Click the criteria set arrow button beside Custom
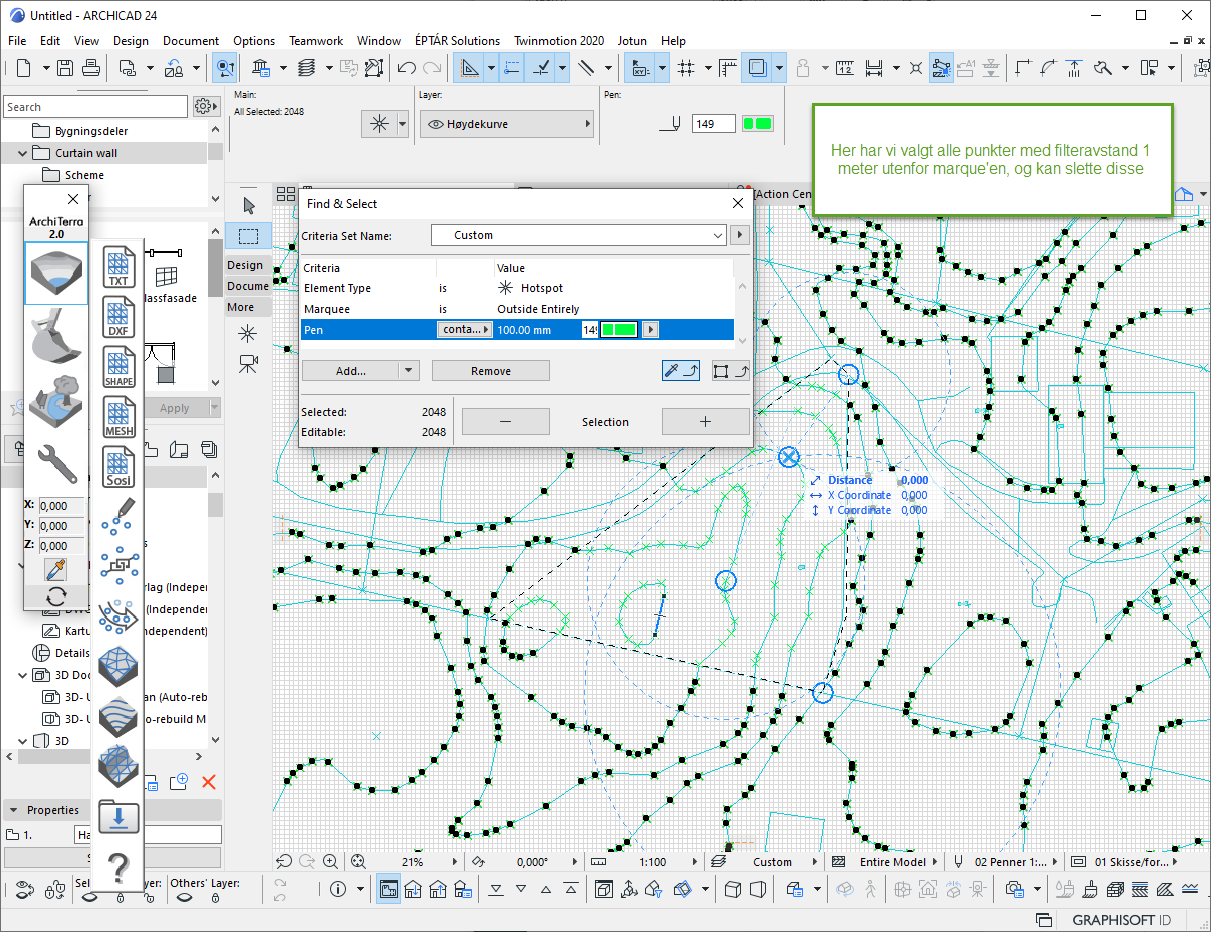This screenshot has width=1211, height=932. [740, 235]
